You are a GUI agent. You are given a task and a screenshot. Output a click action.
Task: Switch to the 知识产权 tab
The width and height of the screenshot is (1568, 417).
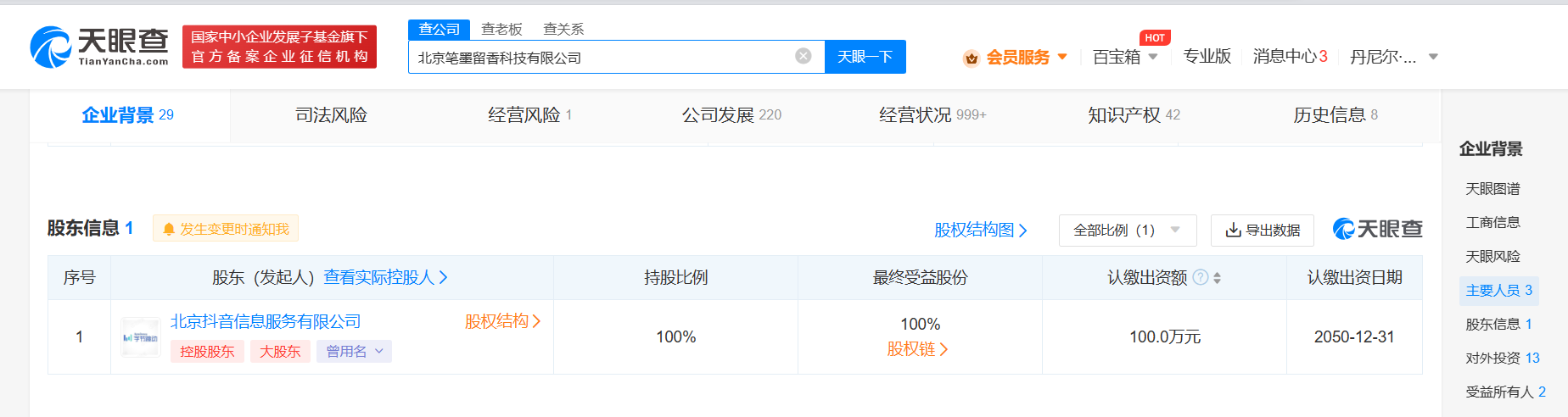[x=1134, y=115]
